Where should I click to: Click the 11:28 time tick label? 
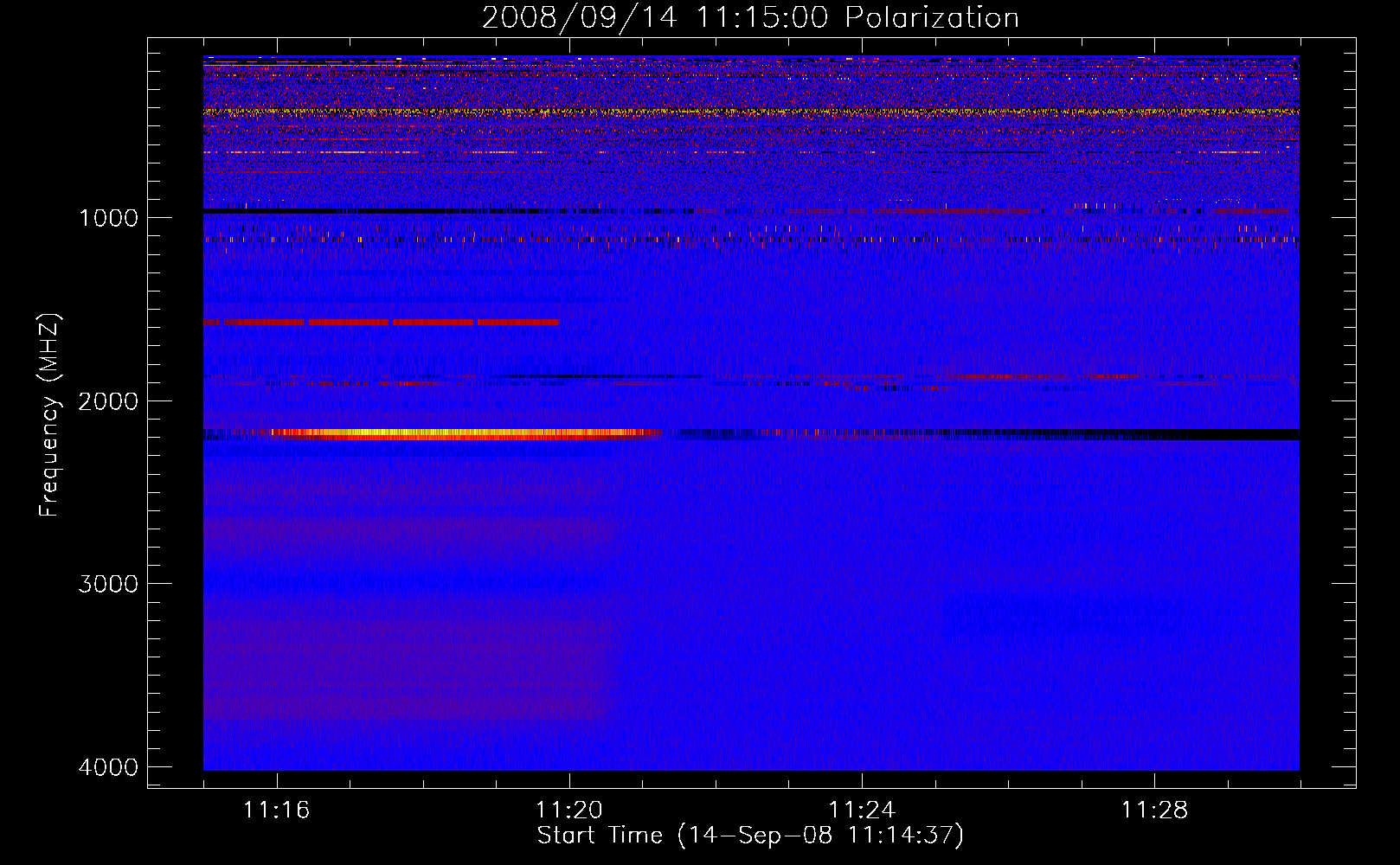(1155, 811)
